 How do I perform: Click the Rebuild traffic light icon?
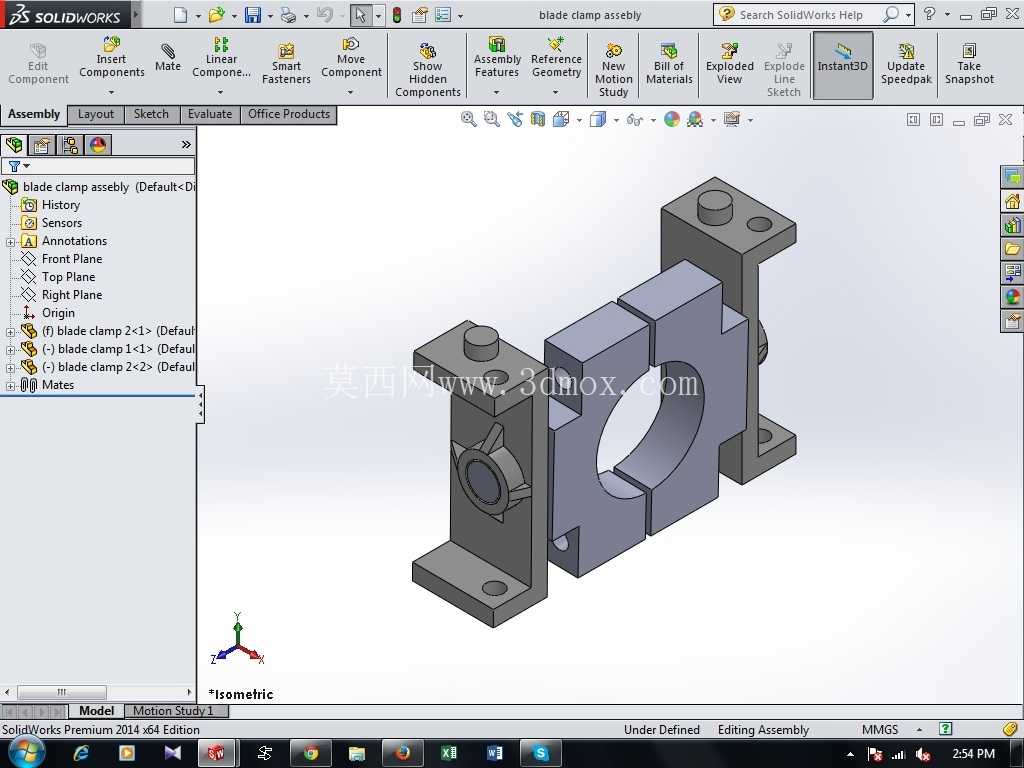pyautogui.click(x=396, y=15)
